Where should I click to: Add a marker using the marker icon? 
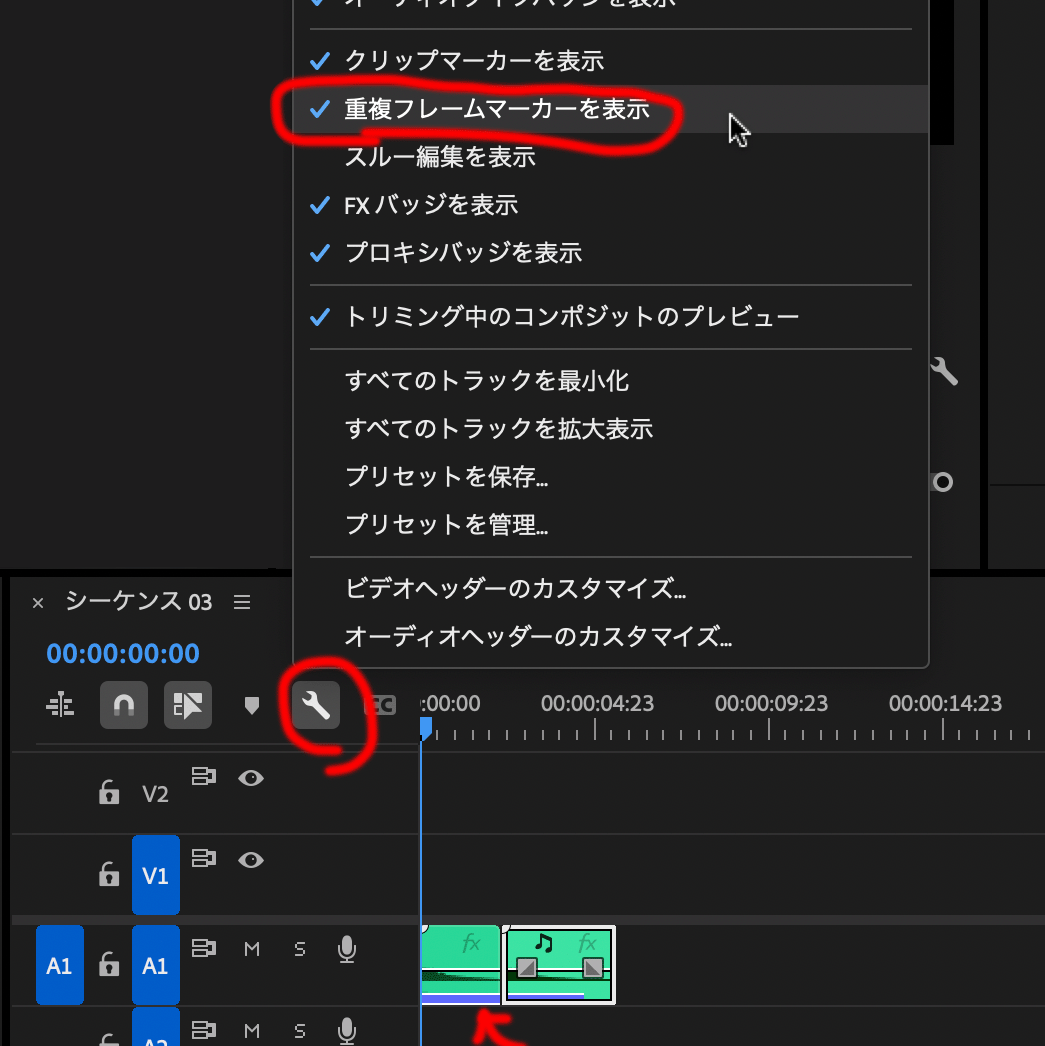click(252, 704)
